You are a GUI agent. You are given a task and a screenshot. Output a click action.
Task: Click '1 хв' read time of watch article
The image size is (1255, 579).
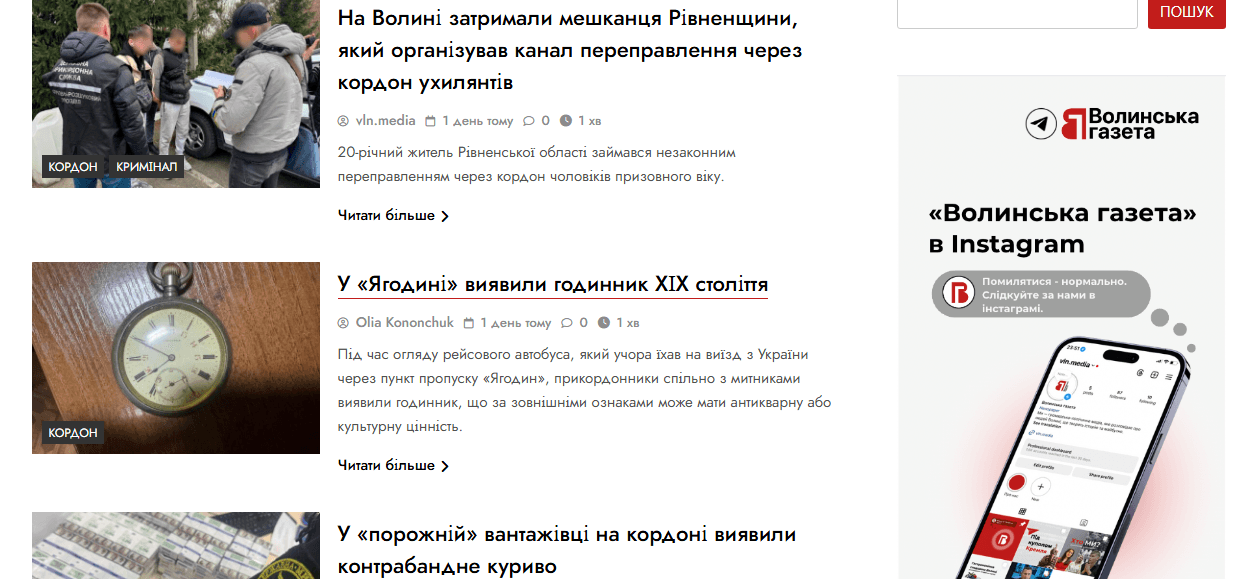coord(627,323)
